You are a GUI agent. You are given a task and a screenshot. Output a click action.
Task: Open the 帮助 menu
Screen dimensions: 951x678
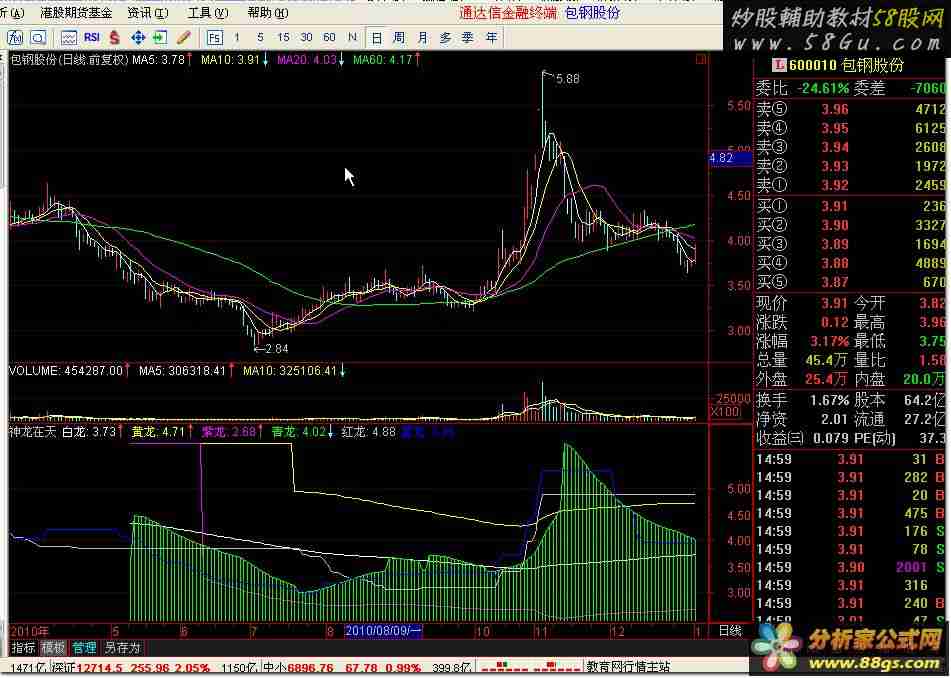pos(268,13)
